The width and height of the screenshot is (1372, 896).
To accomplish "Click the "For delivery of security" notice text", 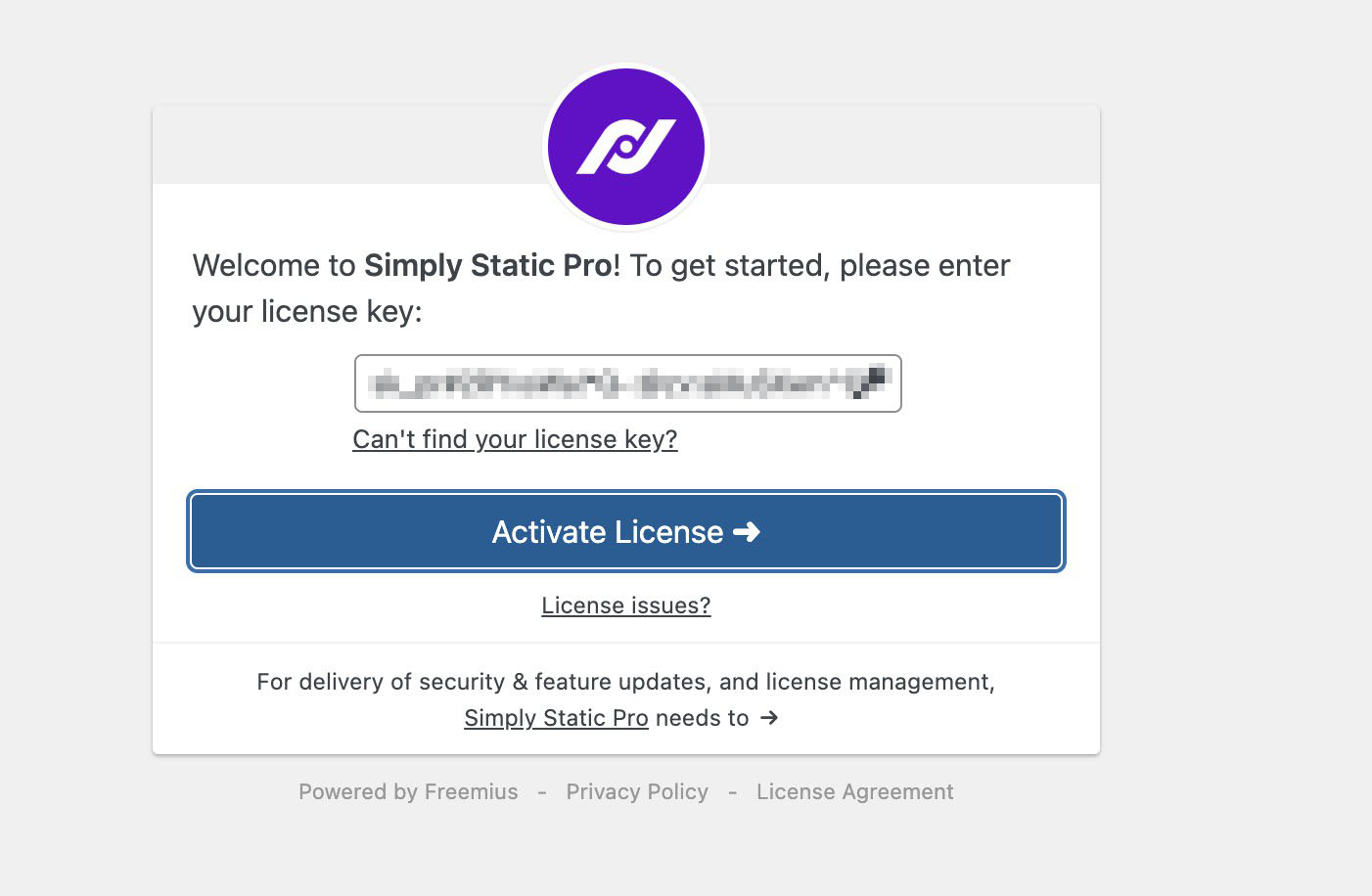I will [625, 682].
